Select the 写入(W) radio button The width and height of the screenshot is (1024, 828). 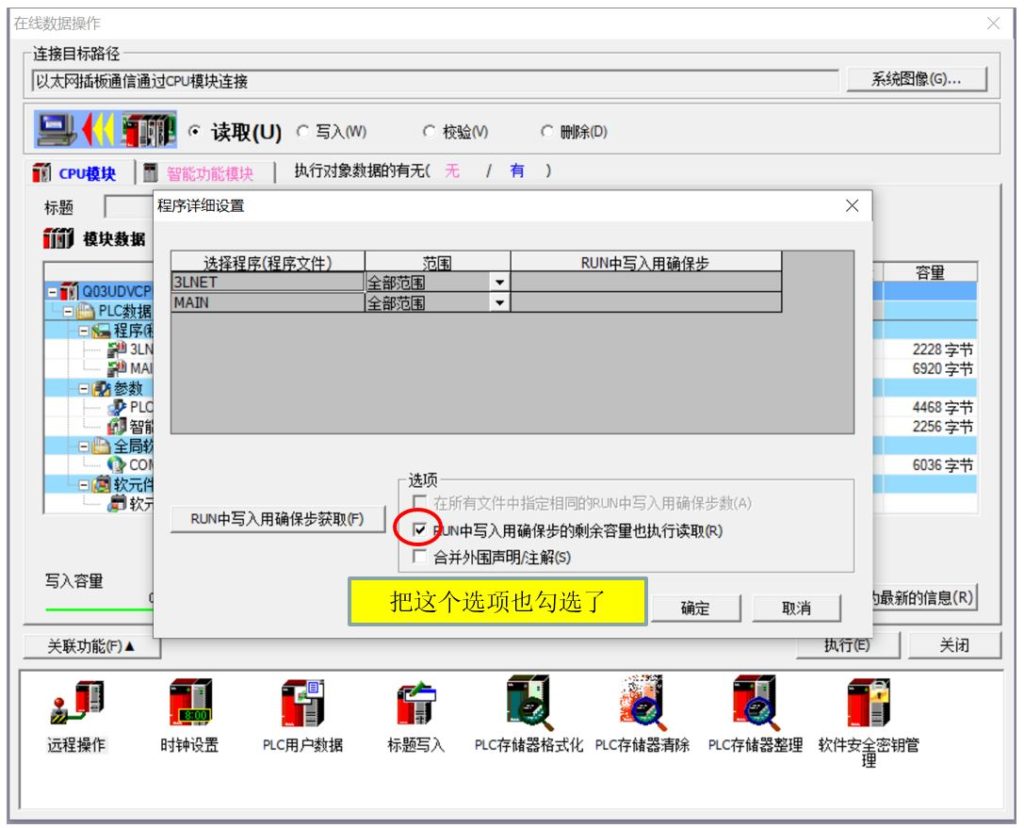click(x=302, y=132)
